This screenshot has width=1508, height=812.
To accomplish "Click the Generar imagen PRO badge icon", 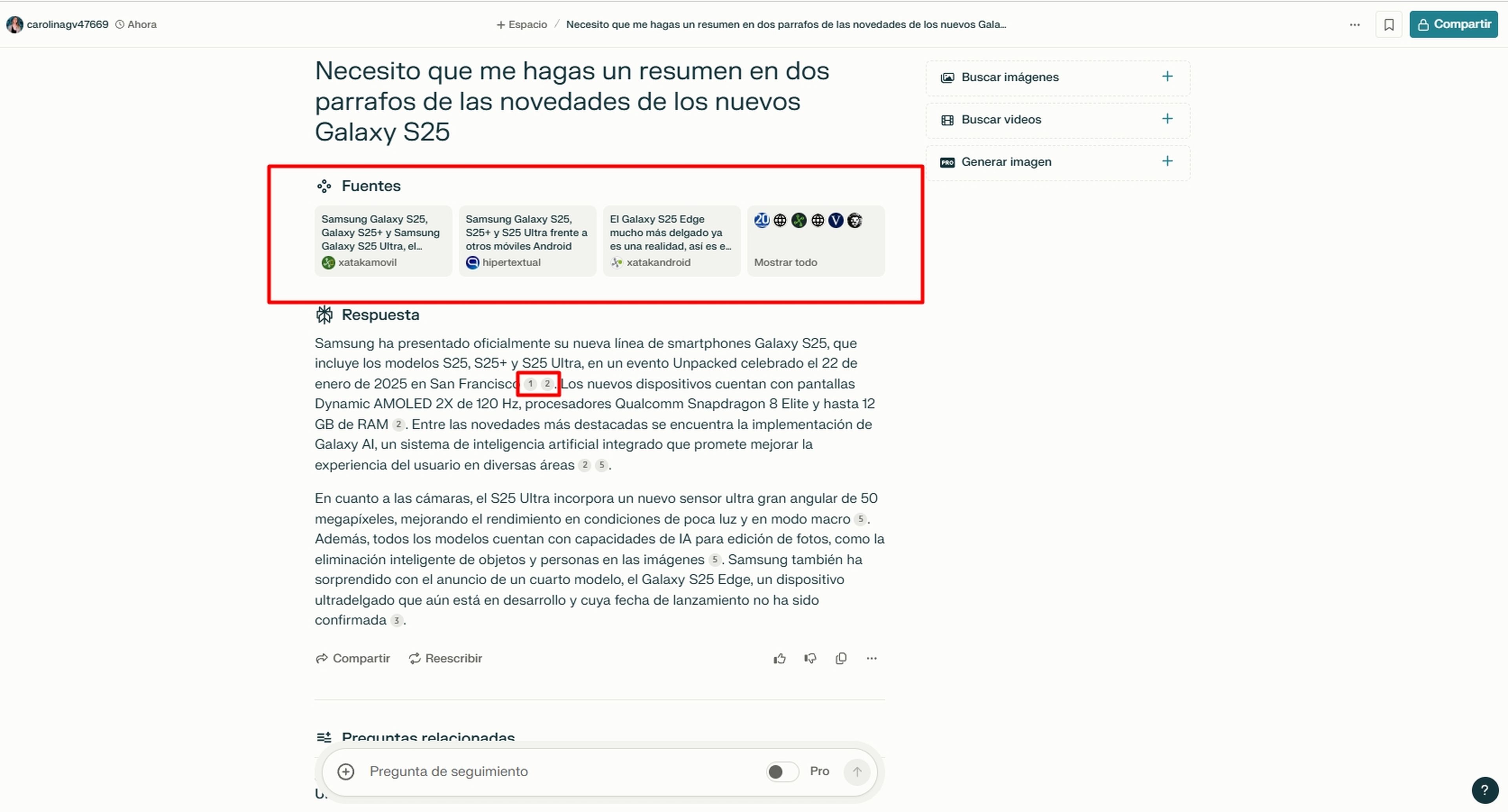I will click(x=947, y=162).
